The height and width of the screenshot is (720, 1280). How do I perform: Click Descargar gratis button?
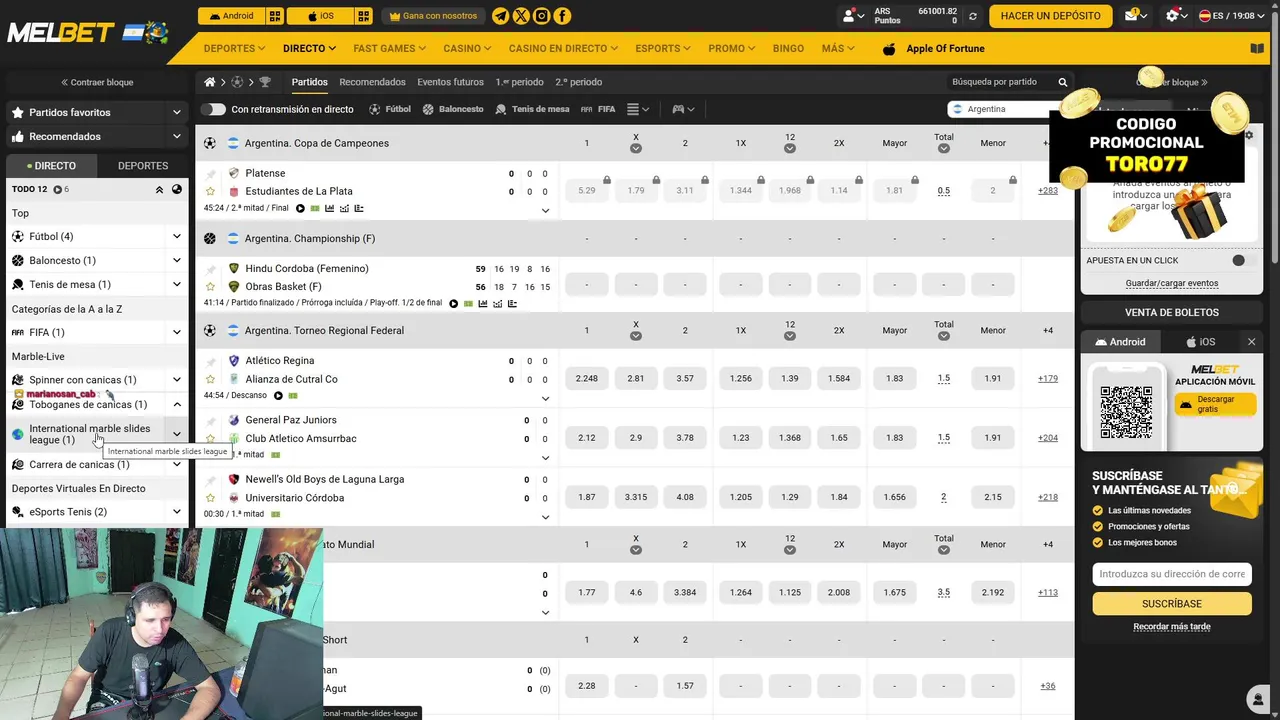tap(1215, 404)
